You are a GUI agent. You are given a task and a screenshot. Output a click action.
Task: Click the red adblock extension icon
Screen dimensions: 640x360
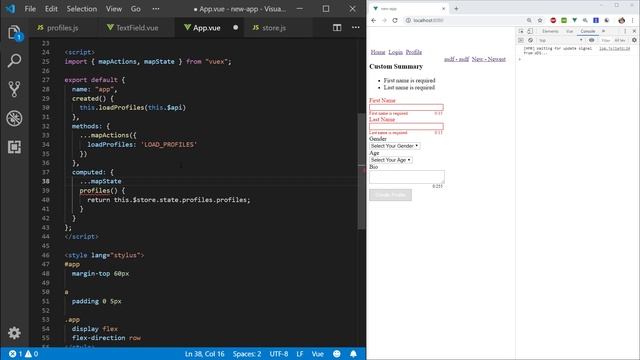(553, 20)
